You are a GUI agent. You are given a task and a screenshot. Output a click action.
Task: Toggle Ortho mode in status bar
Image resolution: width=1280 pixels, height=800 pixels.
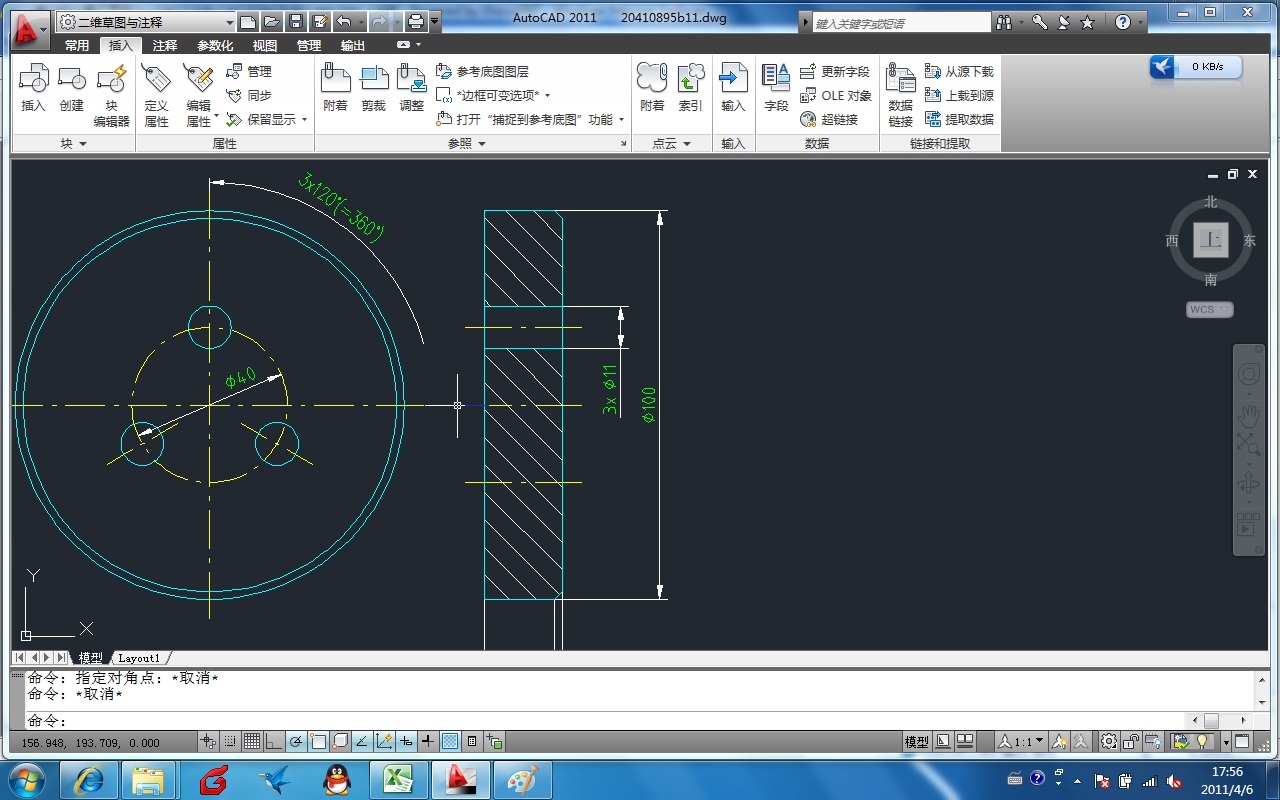(274, 741)
